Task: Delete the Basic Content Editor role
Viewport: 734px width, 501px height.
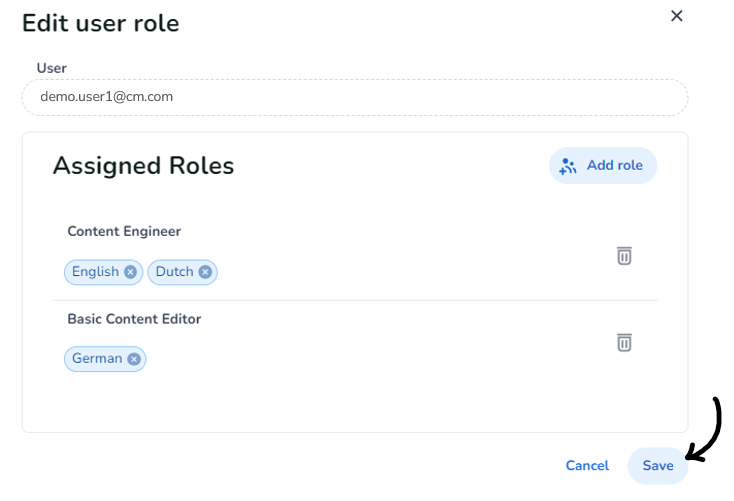Action: point(624,343)
